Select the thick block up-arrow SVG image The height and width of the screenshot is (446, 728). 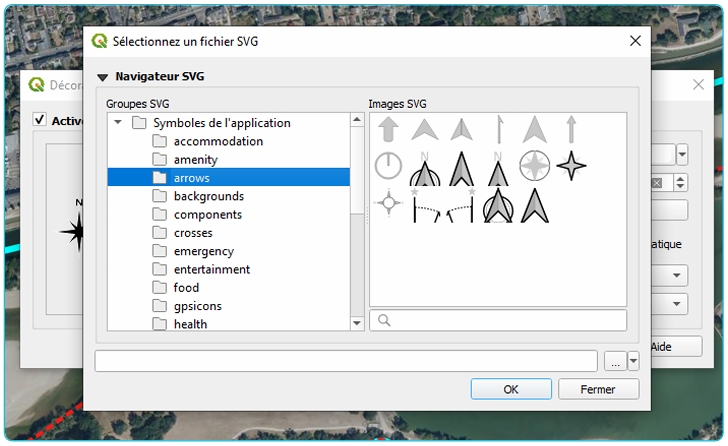coord(388,130)
